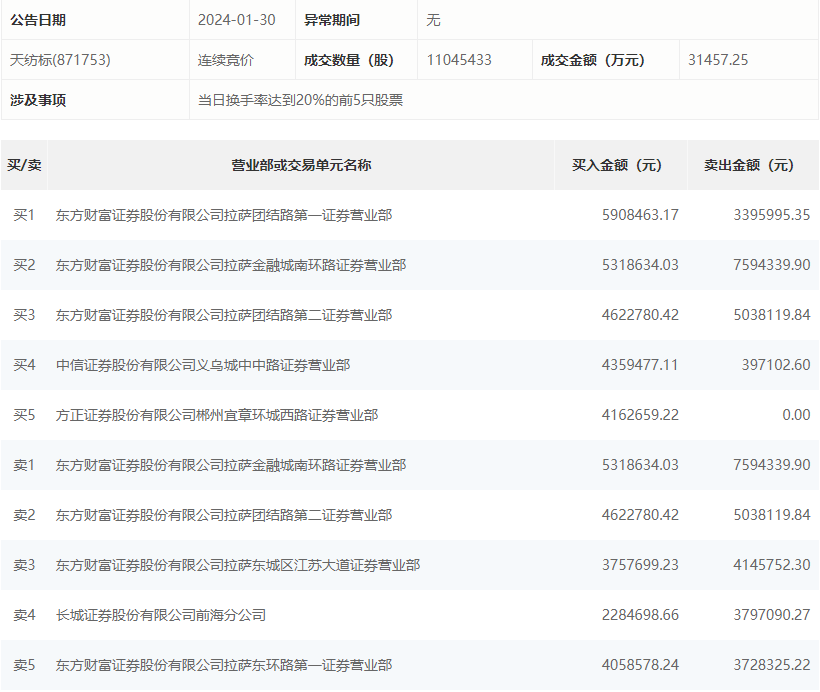
Task: Click 拉萨团结路第二证券营业部 in the 买3 row
Action: coord(224,315)
